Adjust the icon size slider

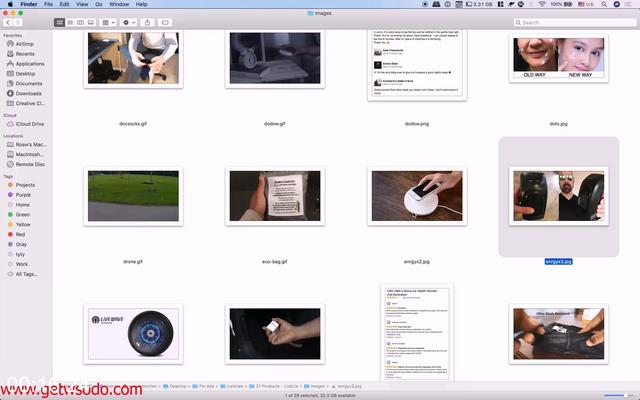(x=618, y=395)
